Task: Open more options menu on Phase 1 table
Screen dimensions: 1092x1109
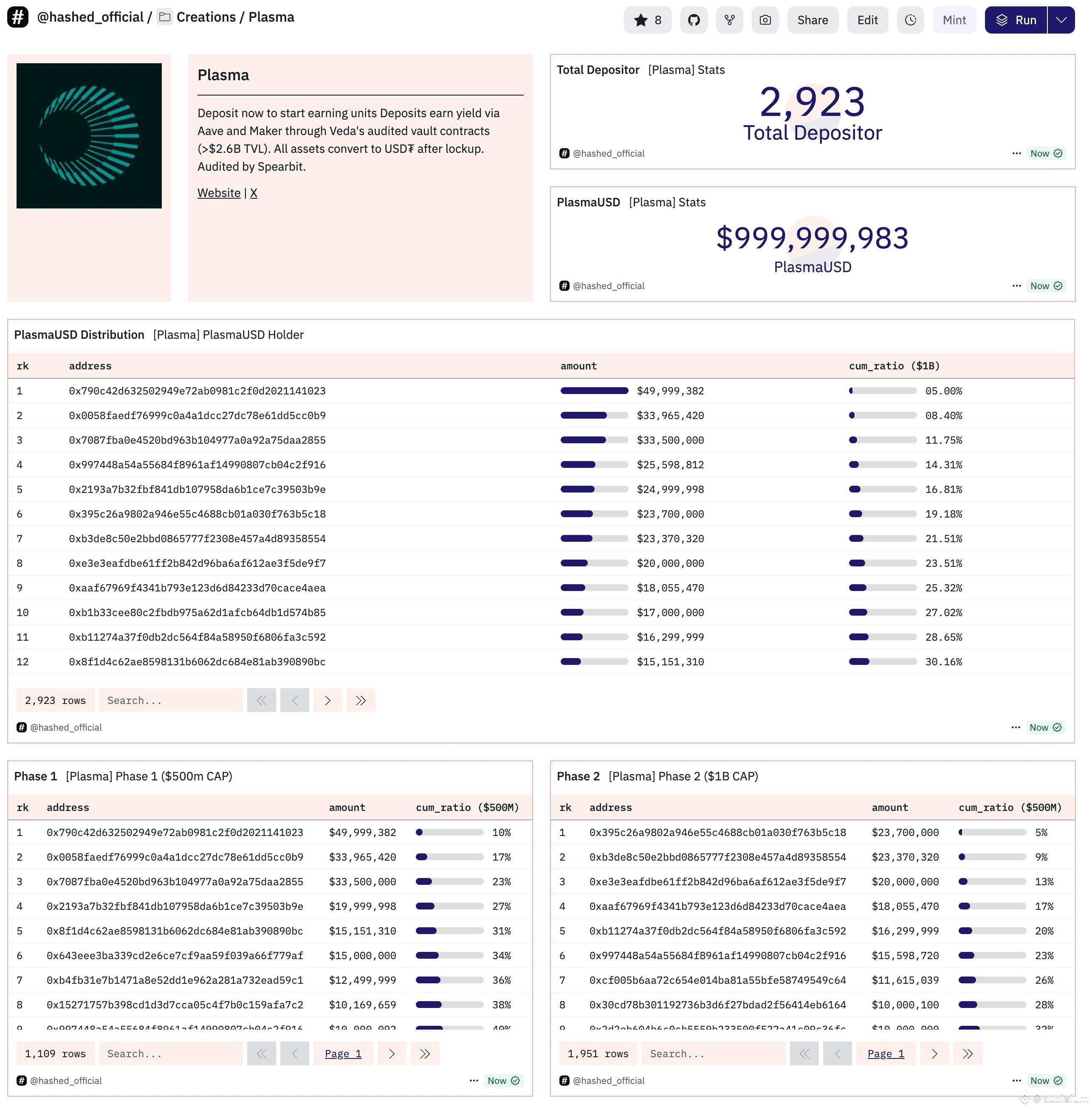Action: point(474,1080)
